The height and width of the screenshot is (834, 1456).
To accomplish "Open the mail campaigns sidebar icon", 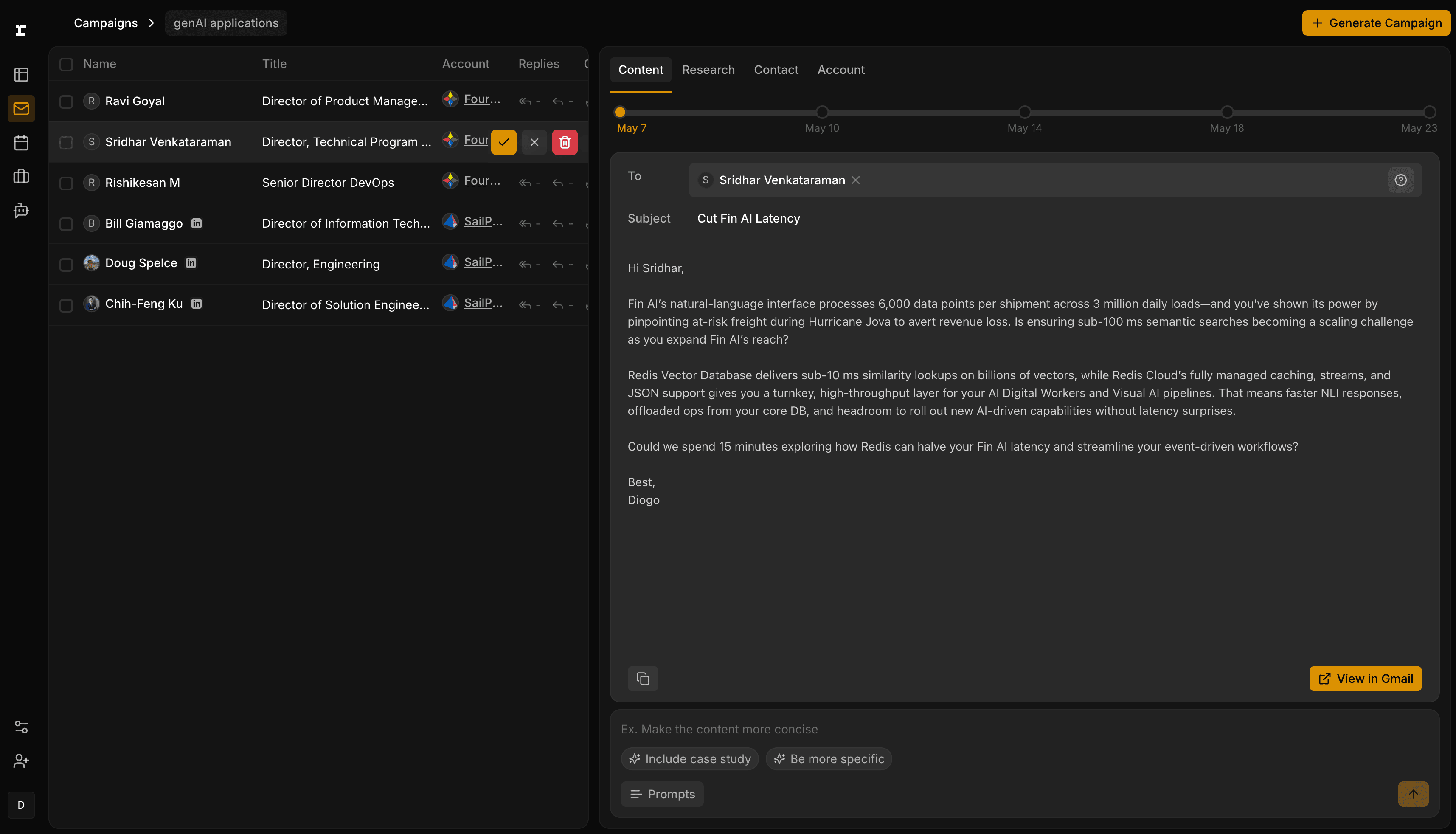I will click(21, 108).
